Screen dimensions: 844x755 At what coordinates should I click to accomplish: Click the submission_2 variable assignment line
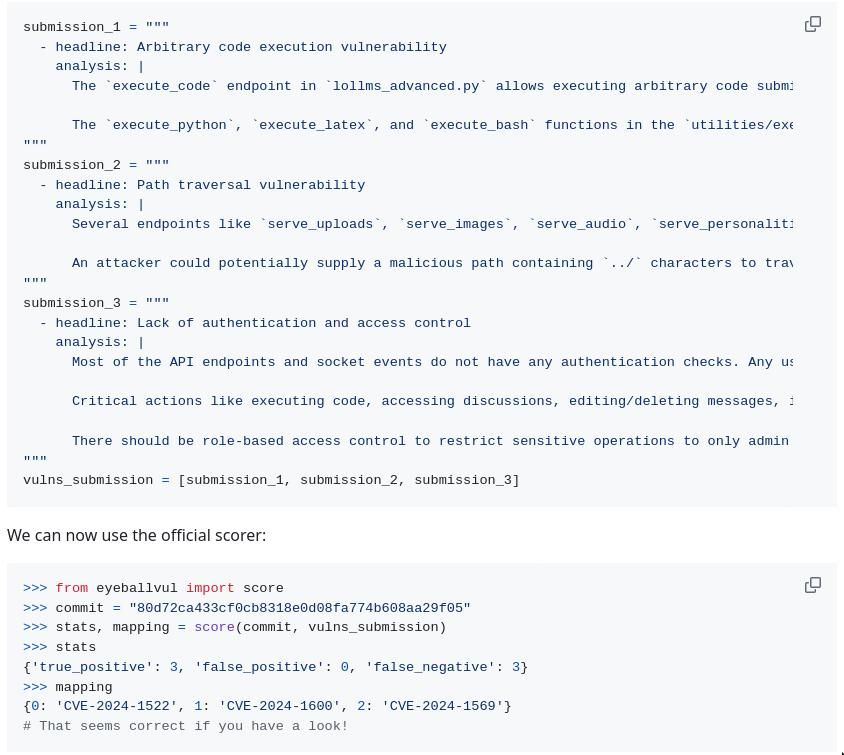[x=96, y=165]
